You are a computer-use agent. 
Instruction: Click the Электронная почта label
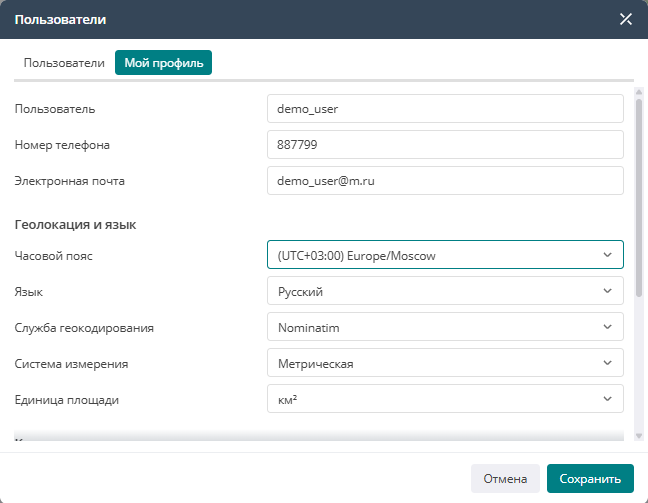(69, 181)
